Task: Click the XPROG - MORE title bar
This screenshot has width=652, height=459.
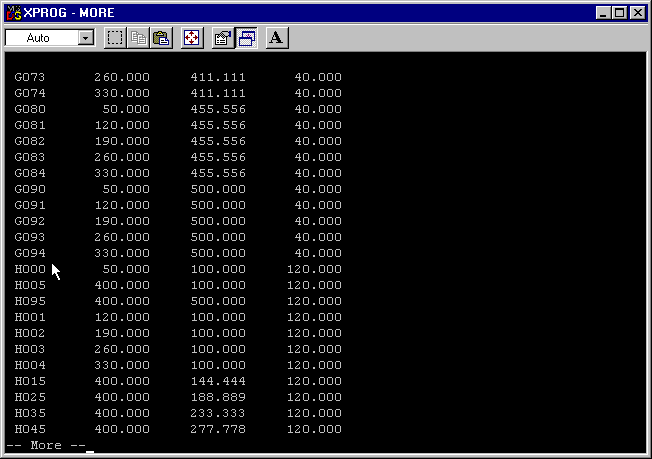Action: (x=300, y=13)
